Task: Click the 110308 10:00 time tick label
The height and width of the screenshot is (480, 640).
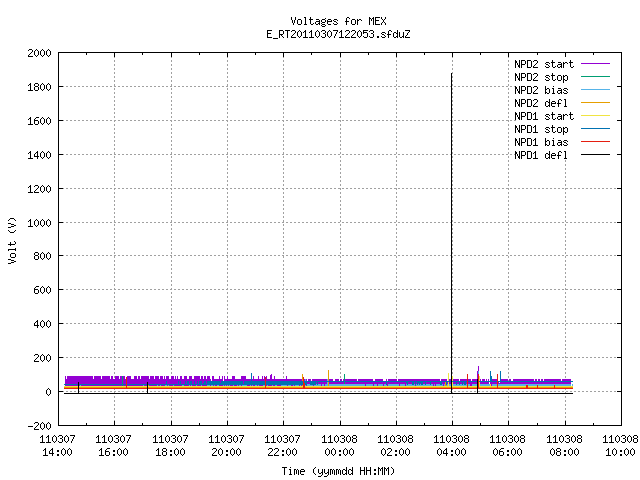Action: tap(620, 446)
